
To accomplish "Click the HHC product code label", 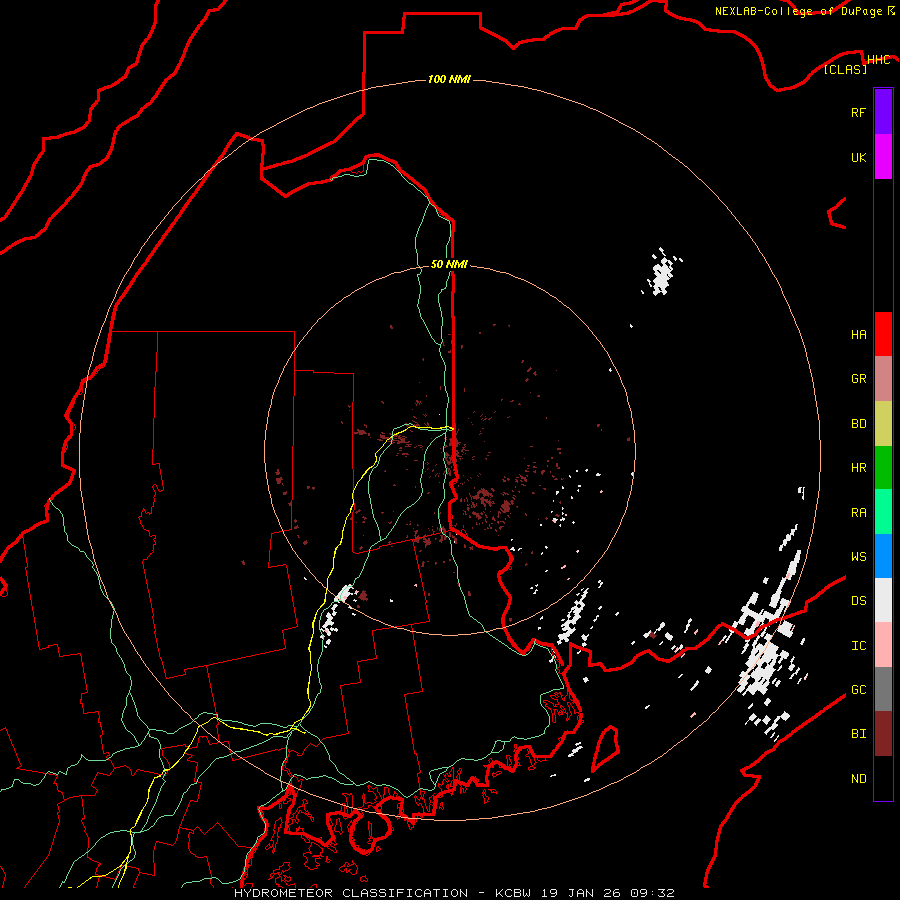I will (878, 60).
